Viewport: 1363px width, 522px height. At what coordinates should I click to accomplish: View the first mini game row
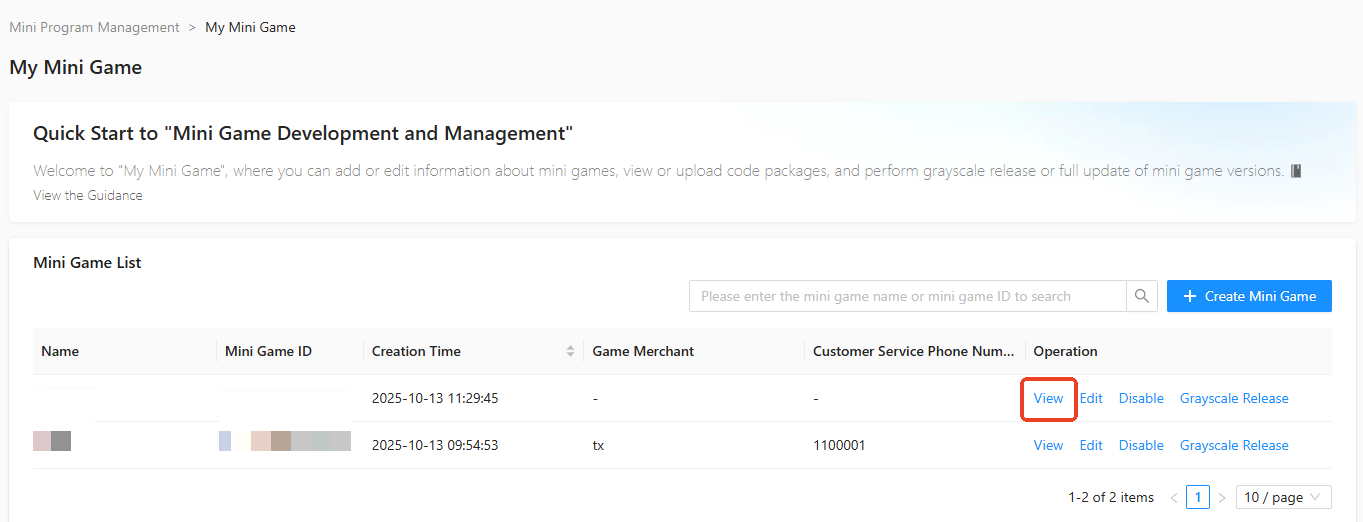[1048, 398]
